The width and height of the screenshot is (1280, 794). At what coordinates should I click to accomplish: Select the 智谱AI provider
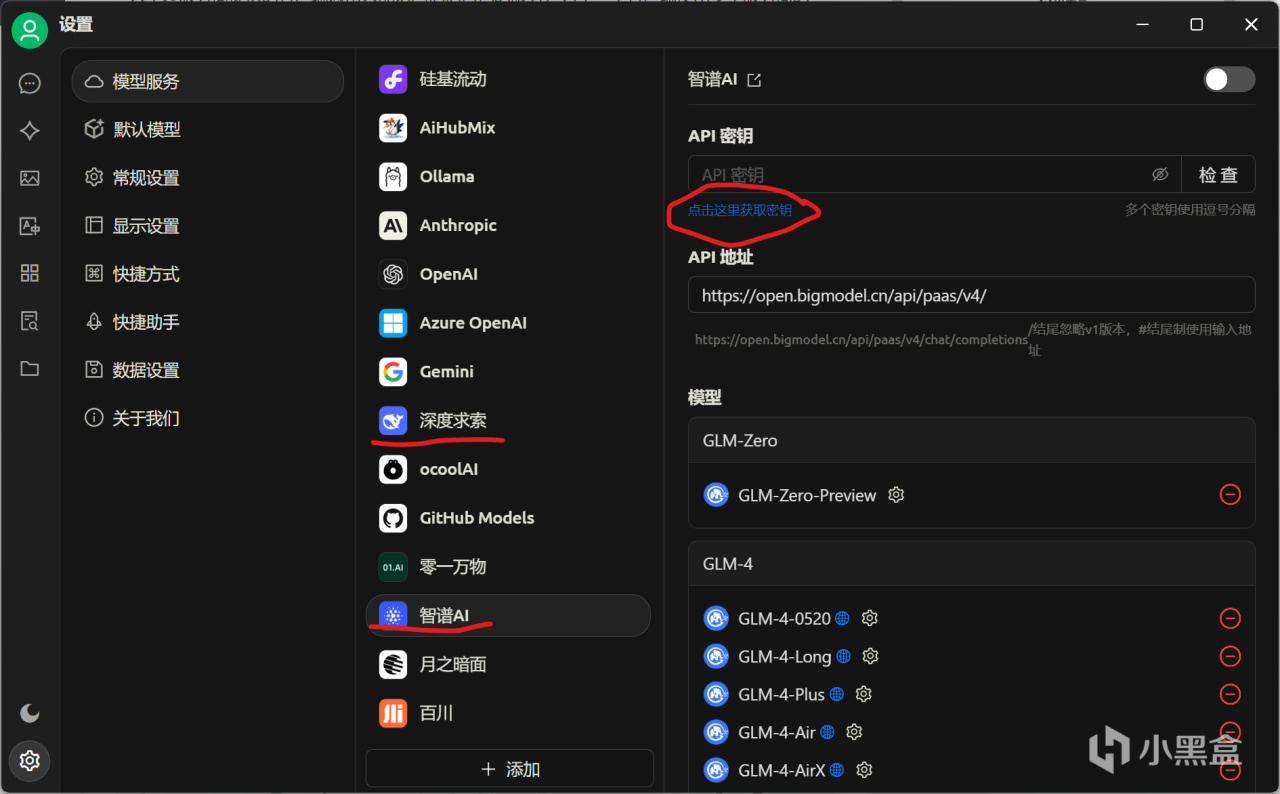point(508,615)
